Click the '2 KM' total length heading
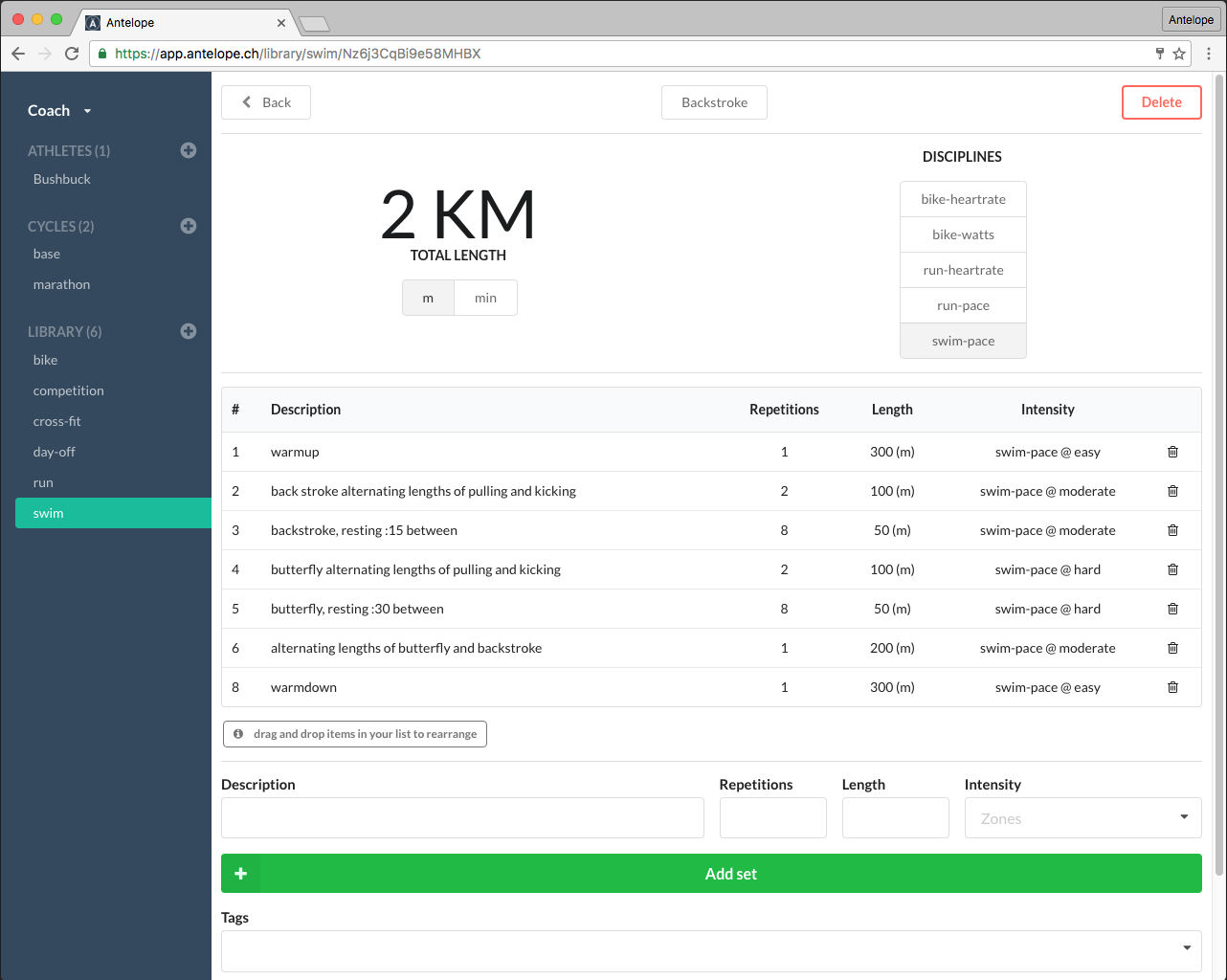Screen dimensions: 1227x980 457,214
